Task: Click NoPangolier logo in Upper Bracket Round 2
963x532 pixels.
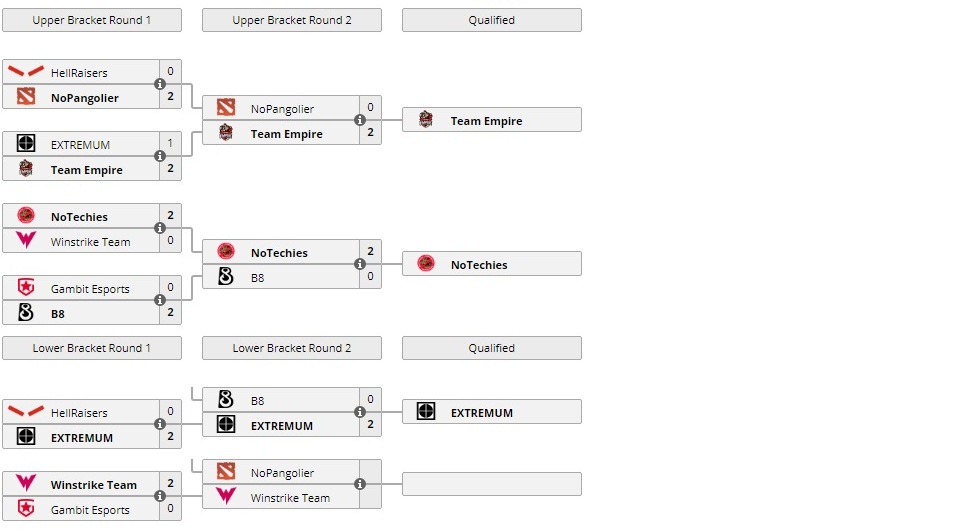Action: (x=226, y=108)
